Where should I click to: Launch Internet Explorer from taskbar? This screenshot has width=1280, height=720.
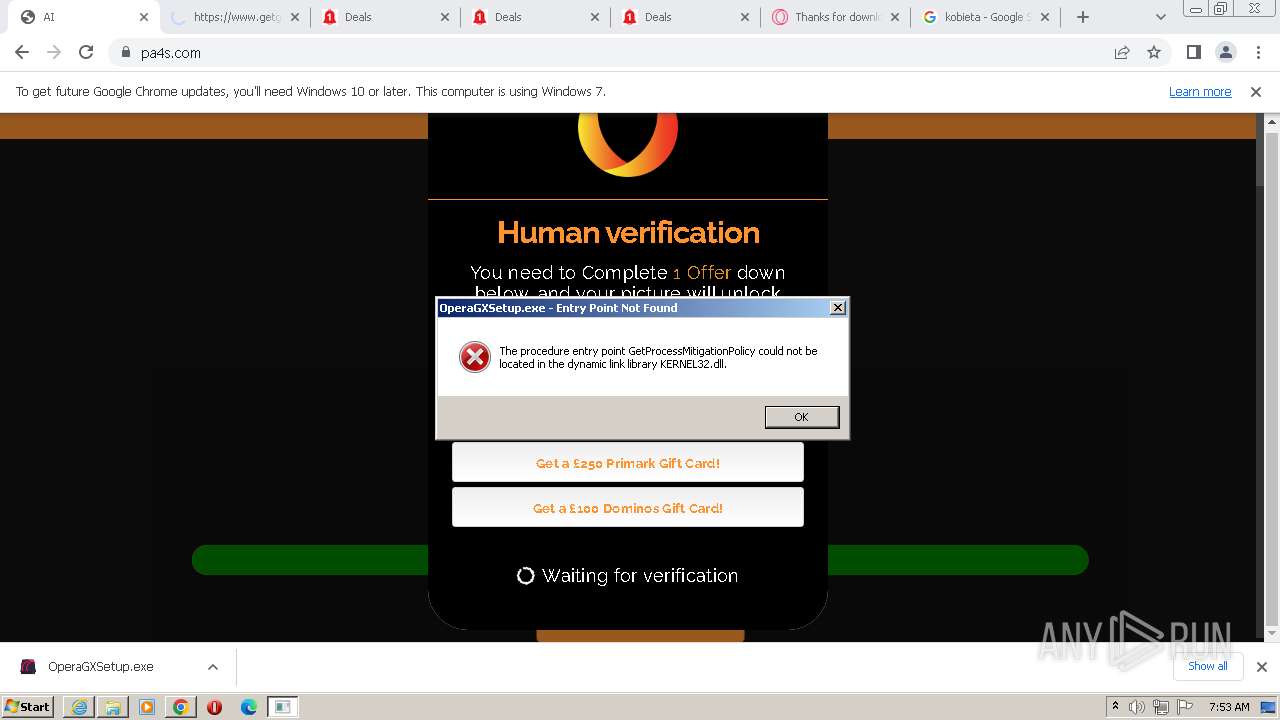(x=79, y=707)
